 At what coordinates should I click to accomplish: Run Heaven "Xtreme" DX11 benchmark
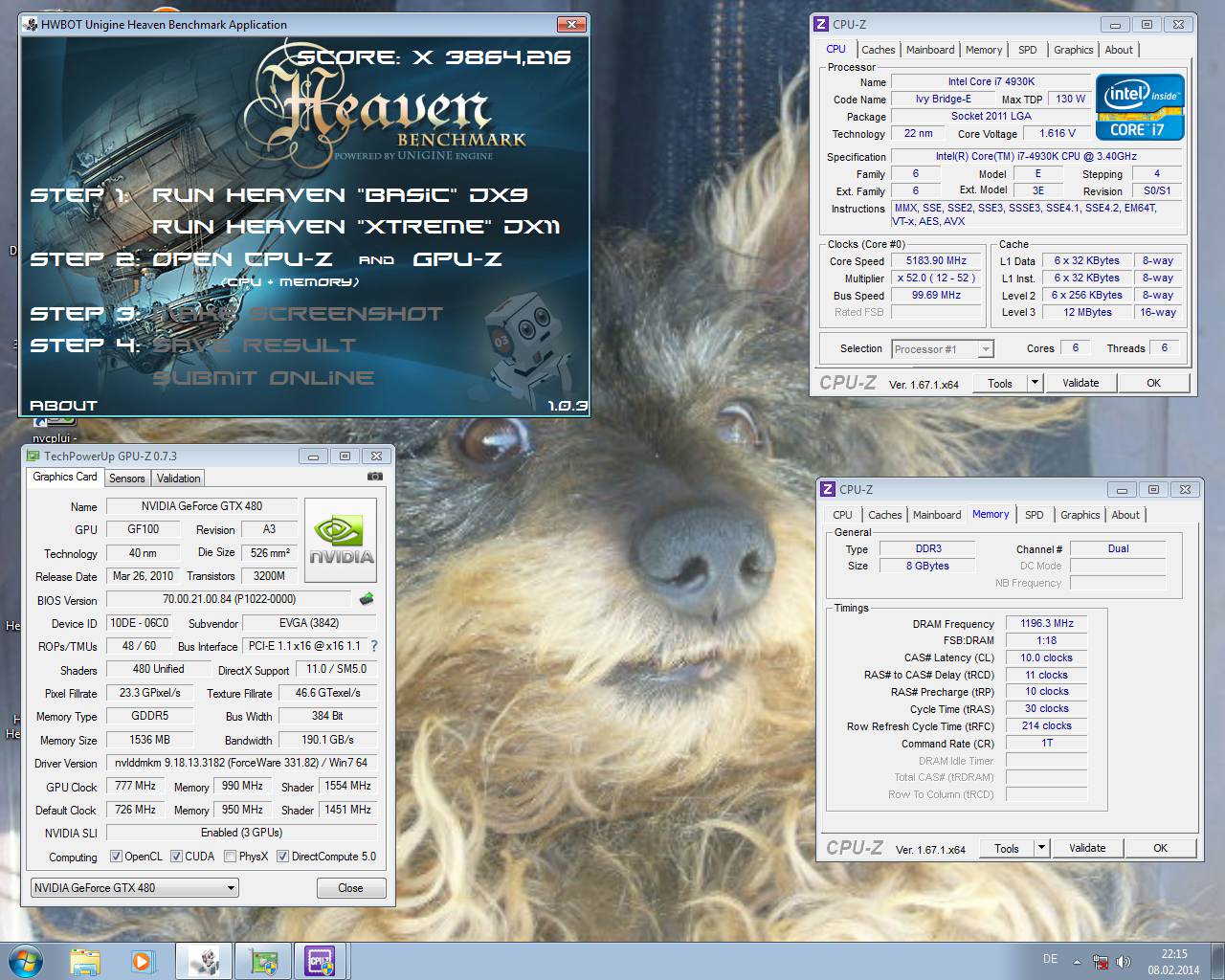356,227
